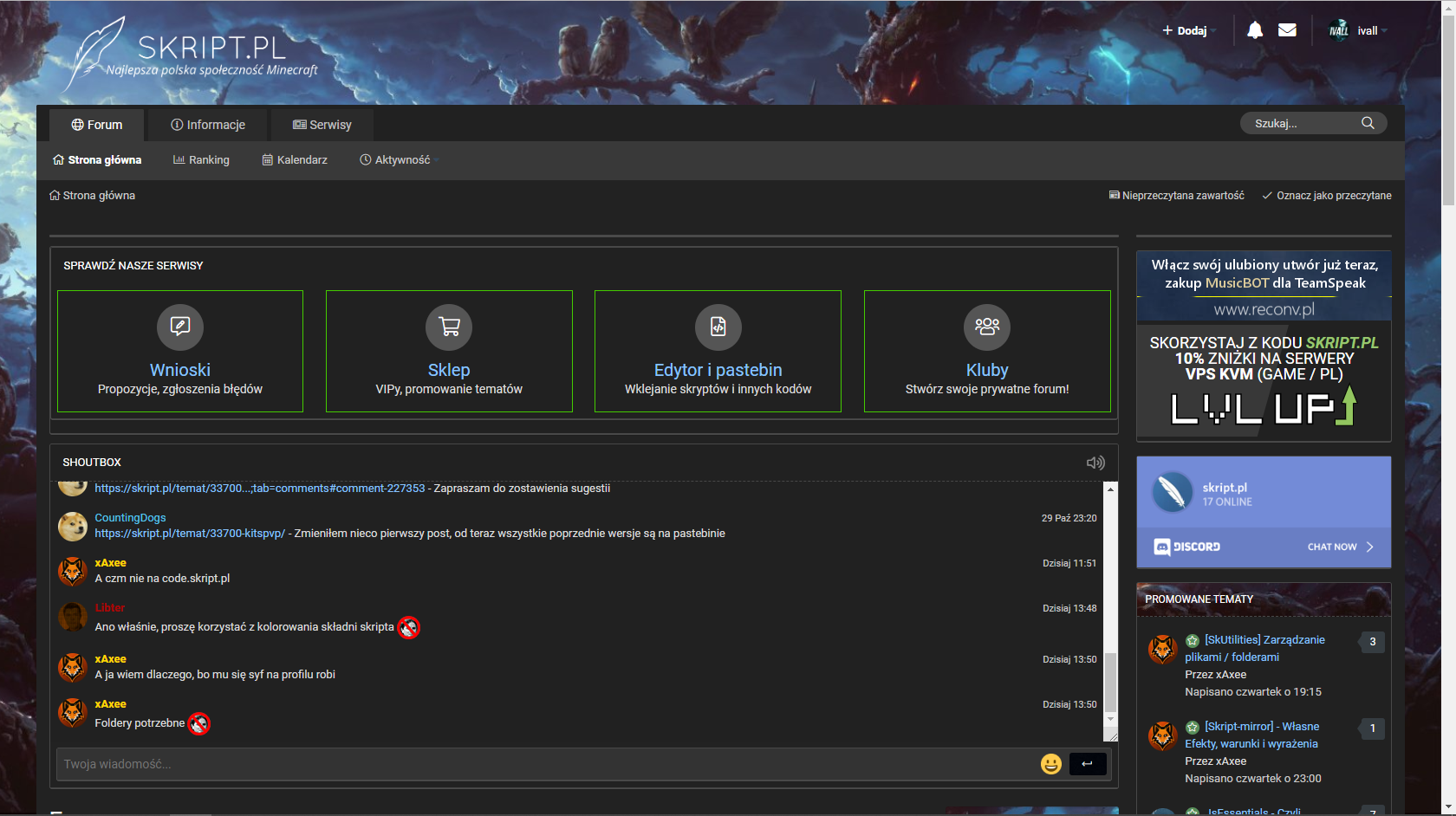Viewport: 1456px width, 816px height.
Task: Open the Informacje tab
Action: pos(208,125)
